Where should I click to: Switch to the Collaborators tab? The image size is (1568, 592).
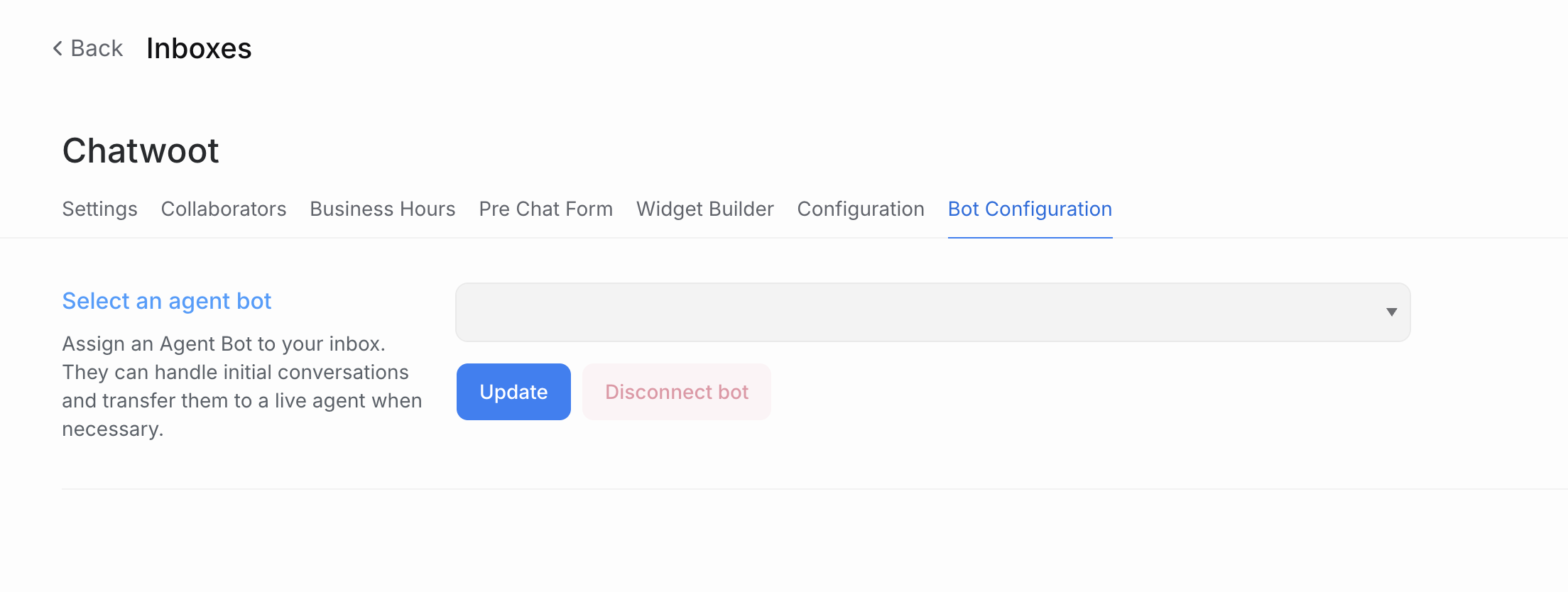point(224,209)
